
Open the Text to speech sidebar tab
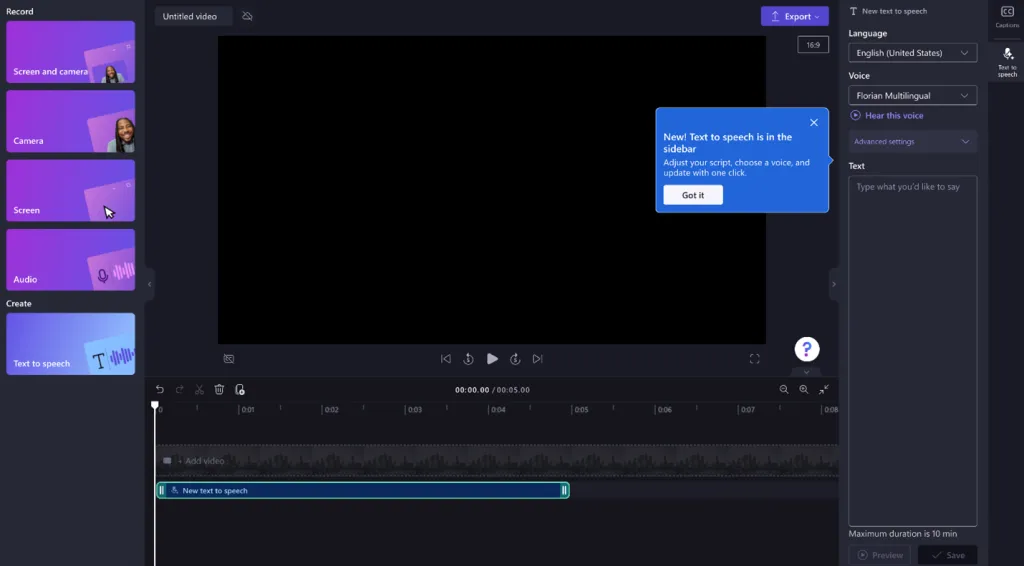pos(1007,62)
